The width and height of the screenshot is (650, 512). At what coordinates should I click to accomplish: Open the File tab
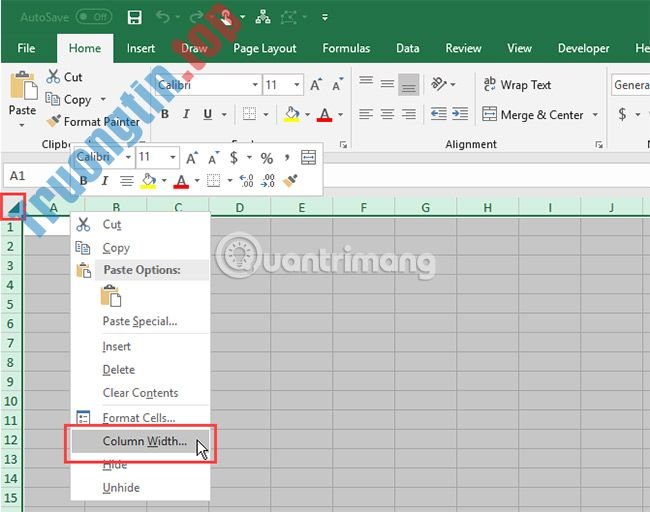(x=26, y=48)
